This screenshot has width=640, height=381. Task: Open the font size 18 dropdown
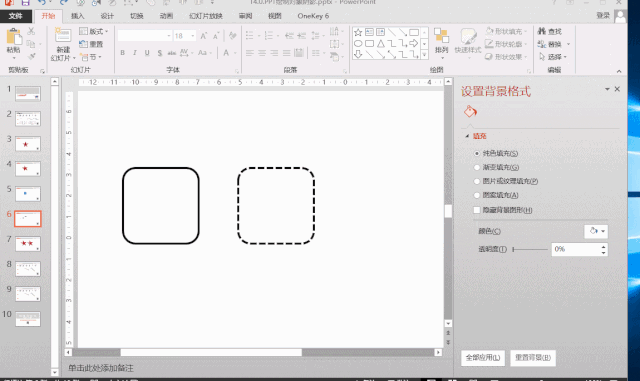[x=193, y=36]
